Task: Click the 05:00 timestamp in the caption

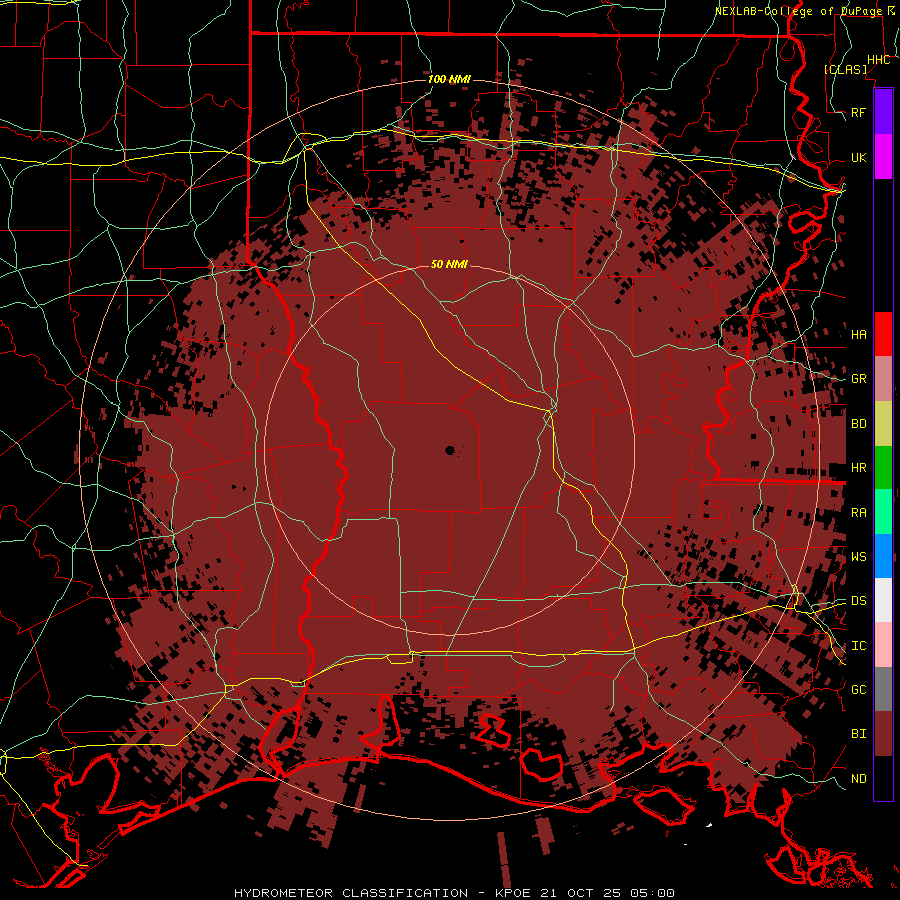Action: click(x=651, y=893)
